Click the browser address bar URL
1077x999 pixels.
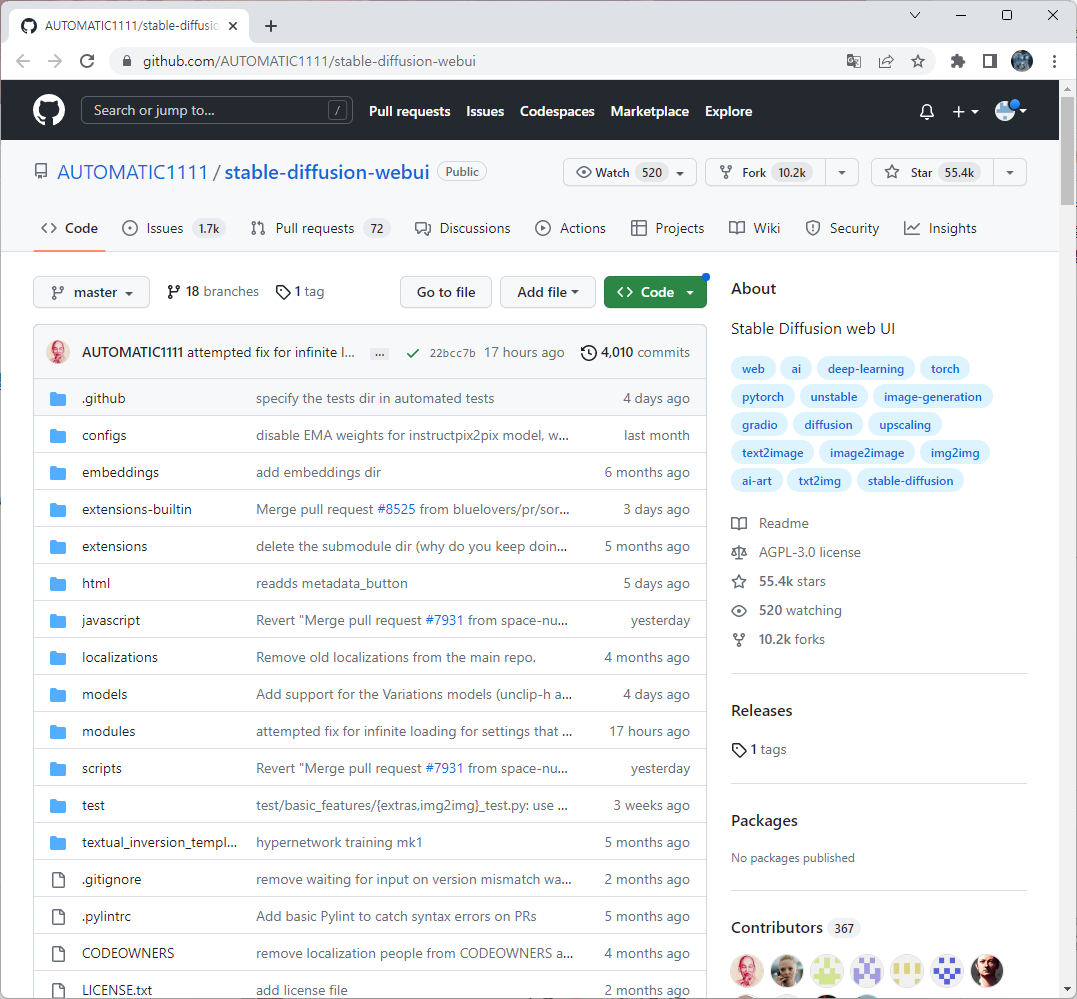click(309, 61)
